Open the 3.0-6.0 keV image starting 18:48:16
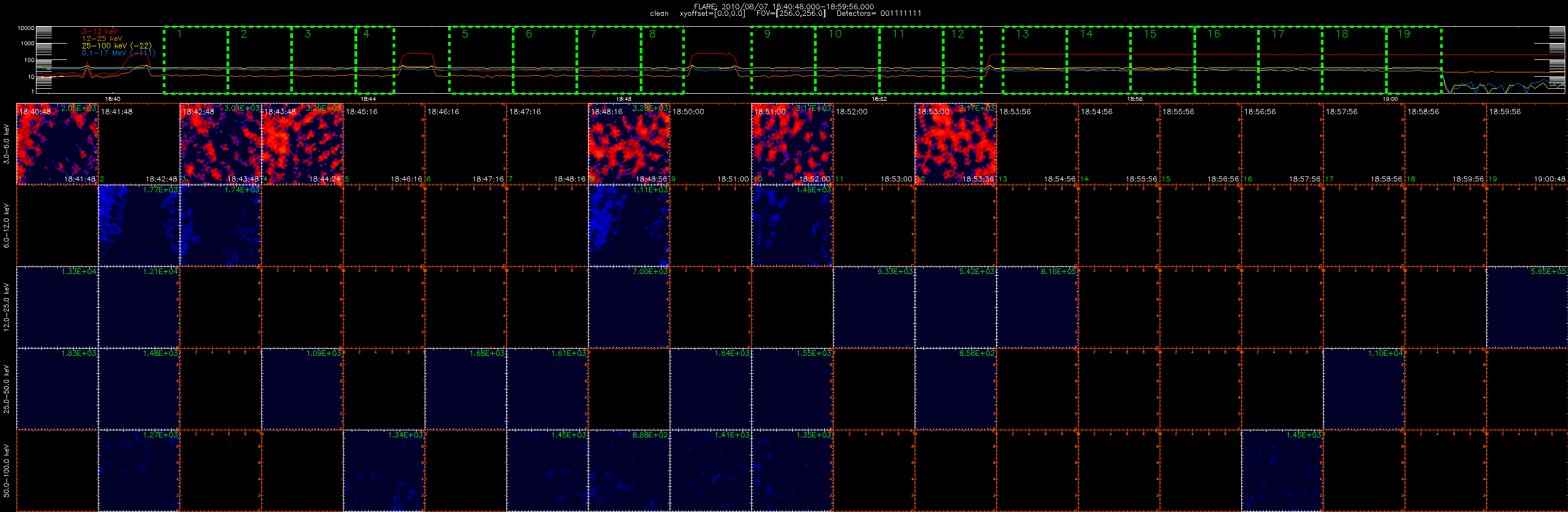The image size is (1568, 512). tap(629, 144)
